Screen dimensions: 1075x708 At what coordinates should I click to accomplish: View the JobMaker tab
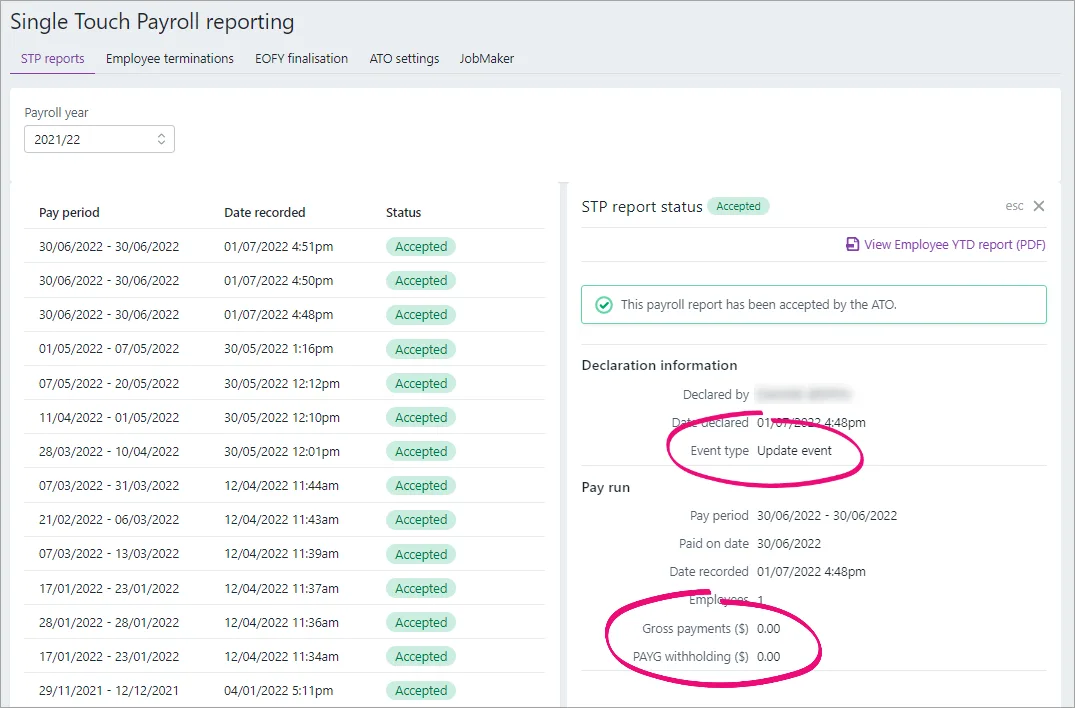[x=486, y=59]
